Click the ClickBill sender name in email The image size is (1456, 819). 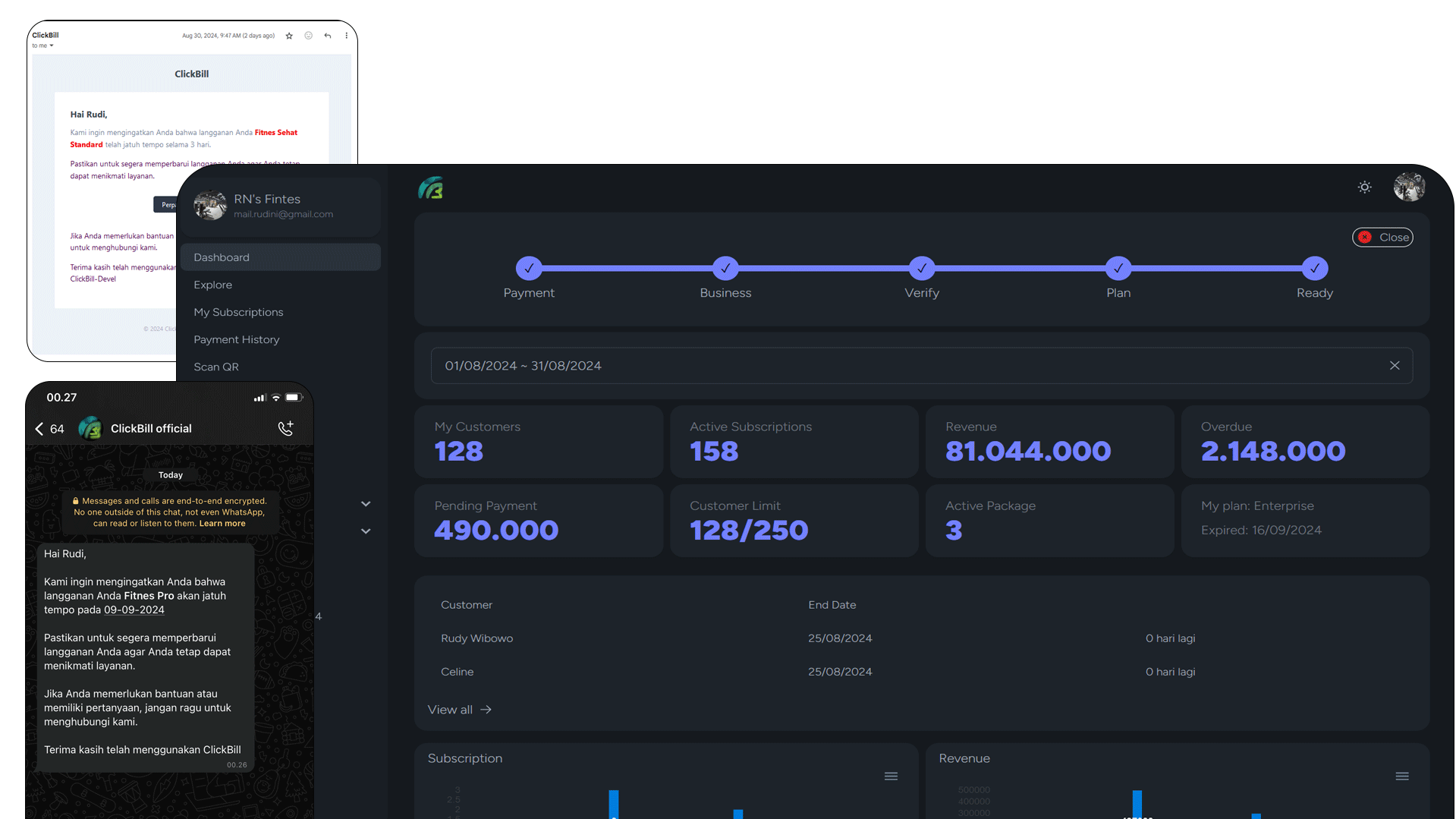(x=46, y=35)
